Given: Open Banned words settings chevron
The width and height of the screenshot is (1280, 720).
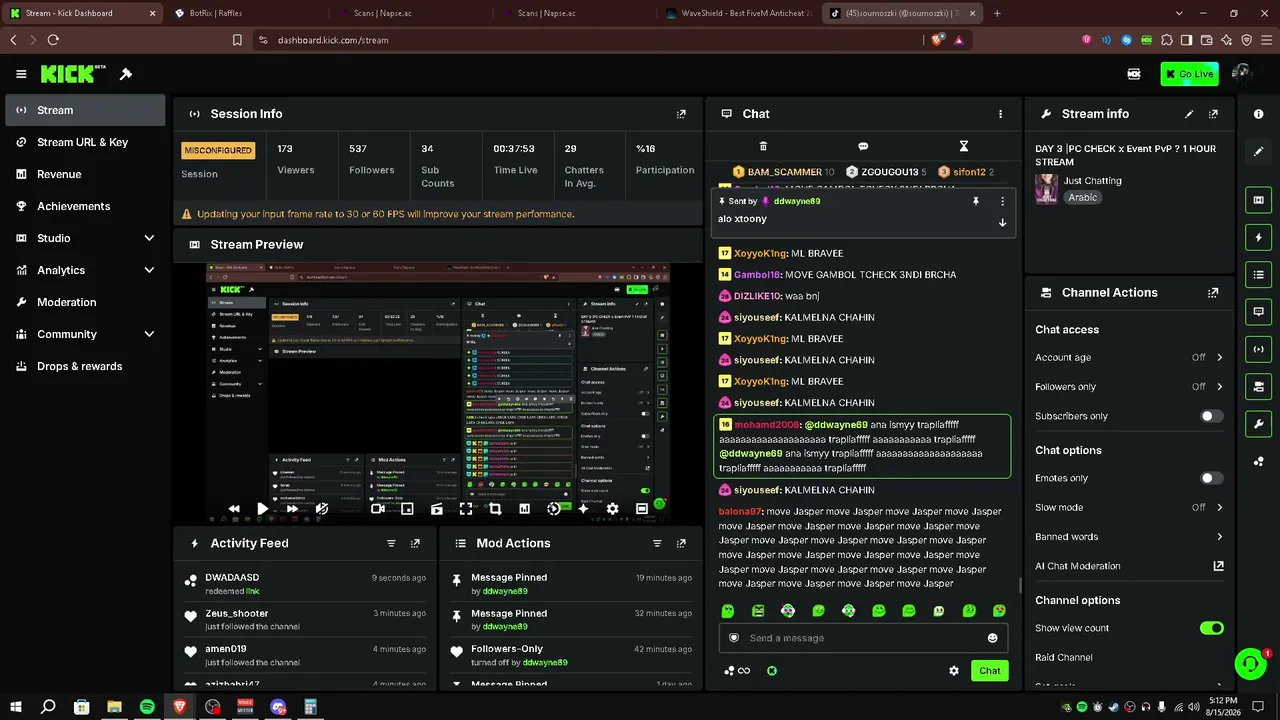Looking at the screenshot, I should [x=1219, y=537].
